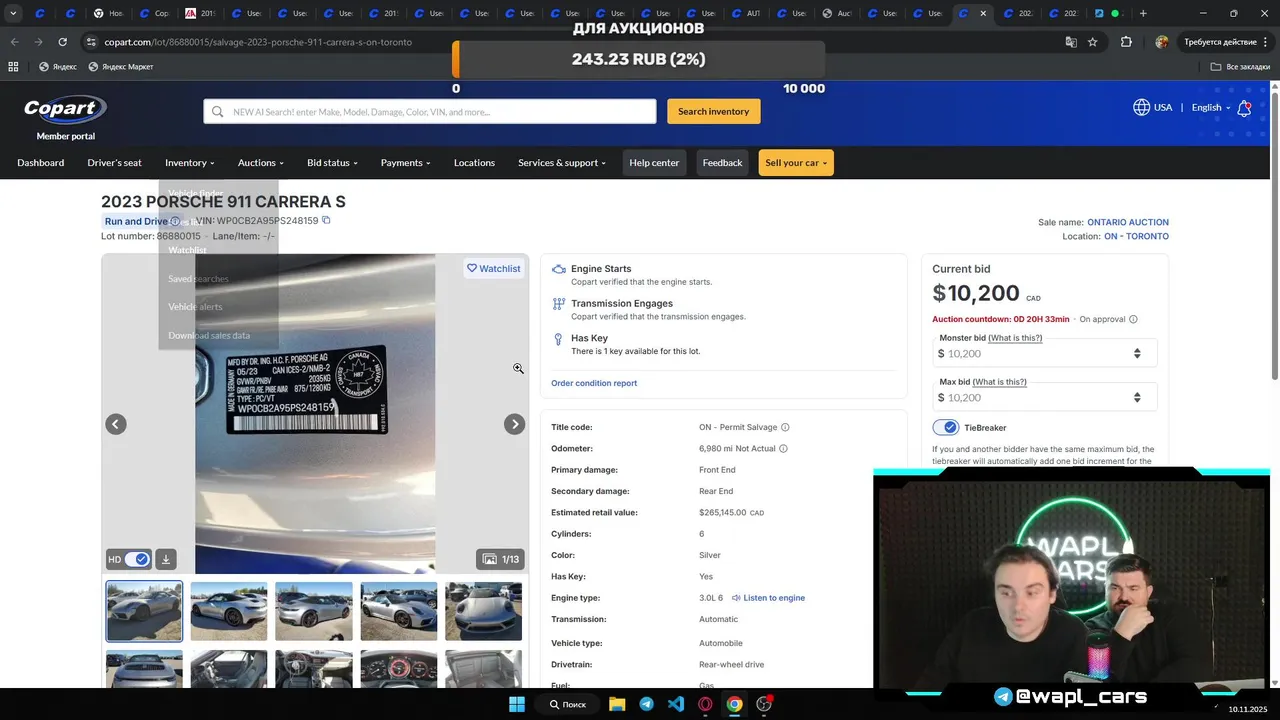Expand the Payments dropdown

coord(405,163)
